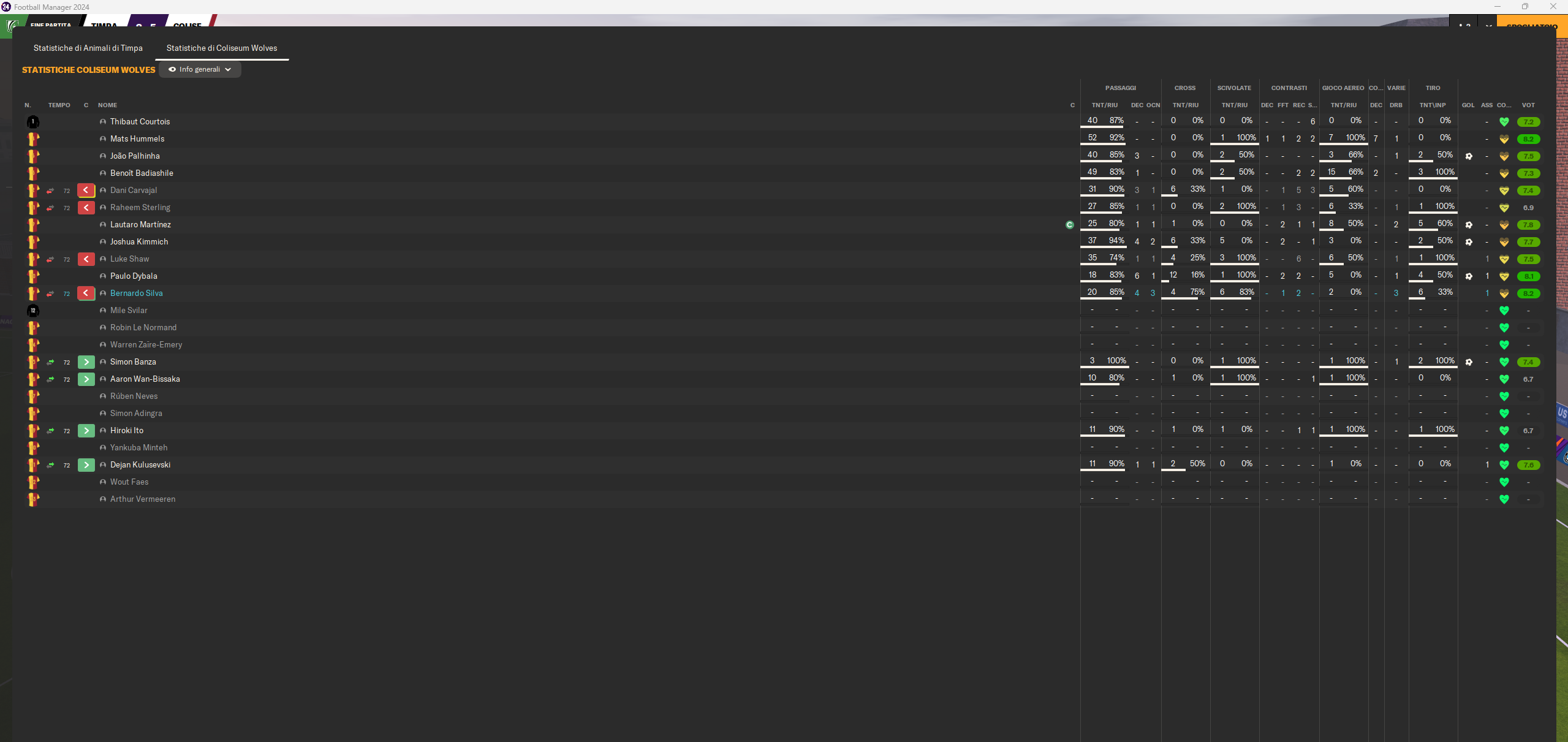
Task: Click Joshua Kimmich 94% pass completion value
Action: [1116, 241]
